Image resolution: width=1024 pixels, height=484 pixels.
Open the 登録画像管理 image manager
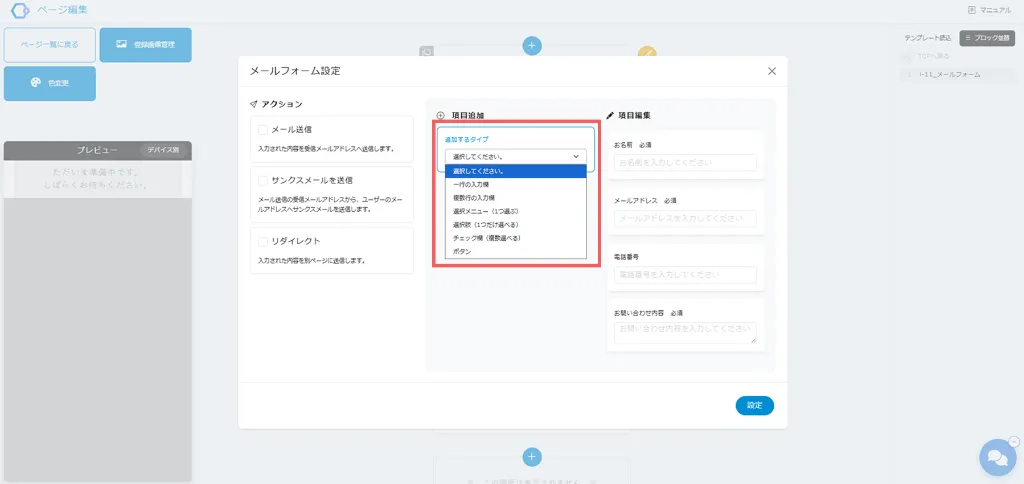point(145,45)
